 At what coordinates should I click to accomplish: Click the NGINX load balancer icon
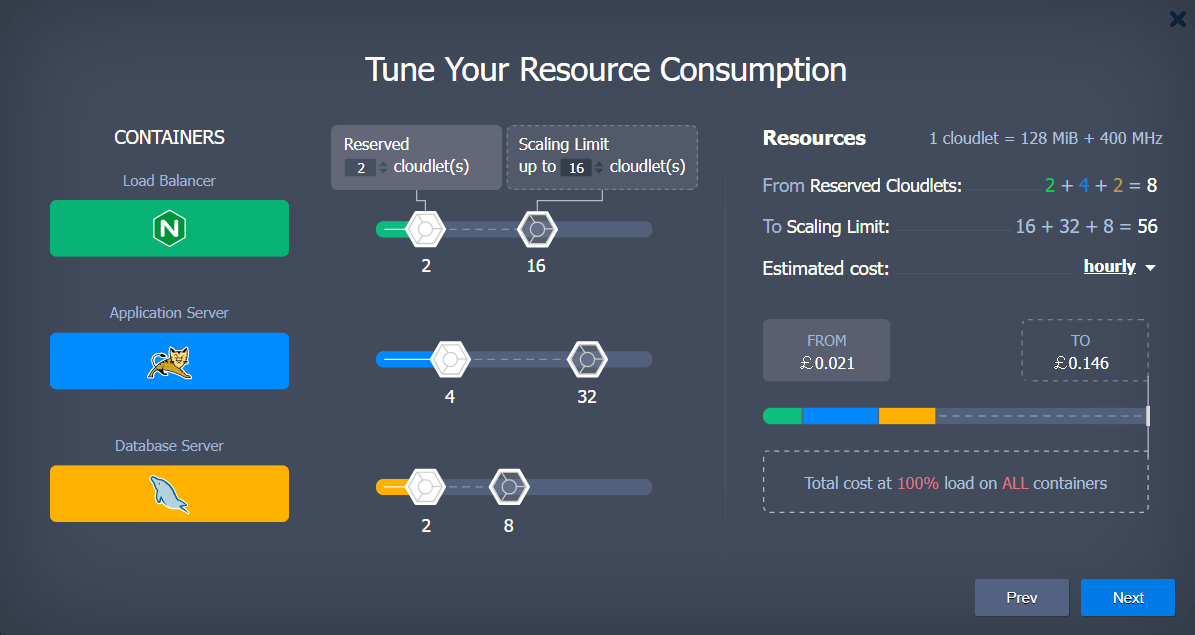click(x=169, y=229)
